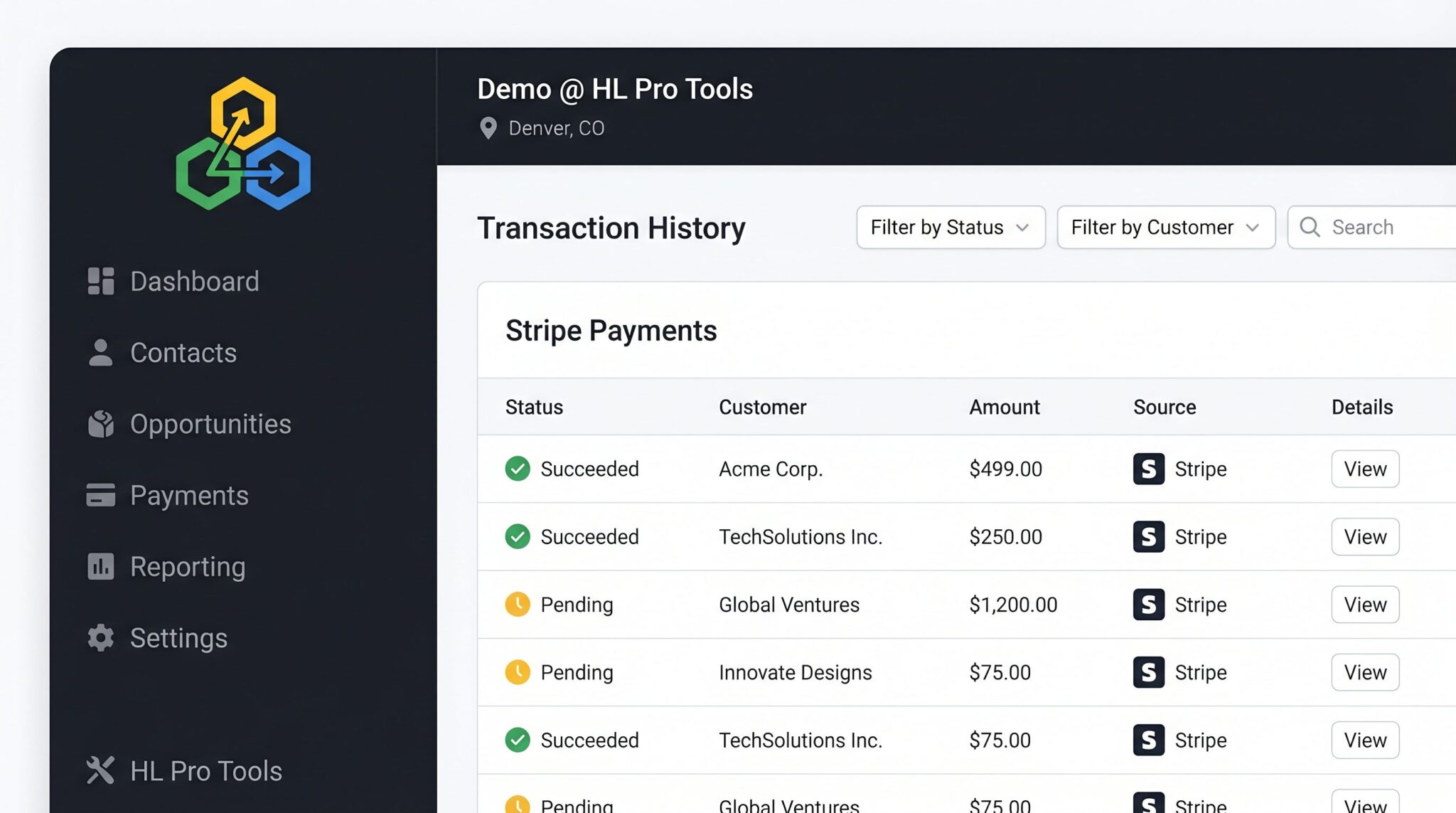Navigate to Payments in sidebar

[168, 495]
